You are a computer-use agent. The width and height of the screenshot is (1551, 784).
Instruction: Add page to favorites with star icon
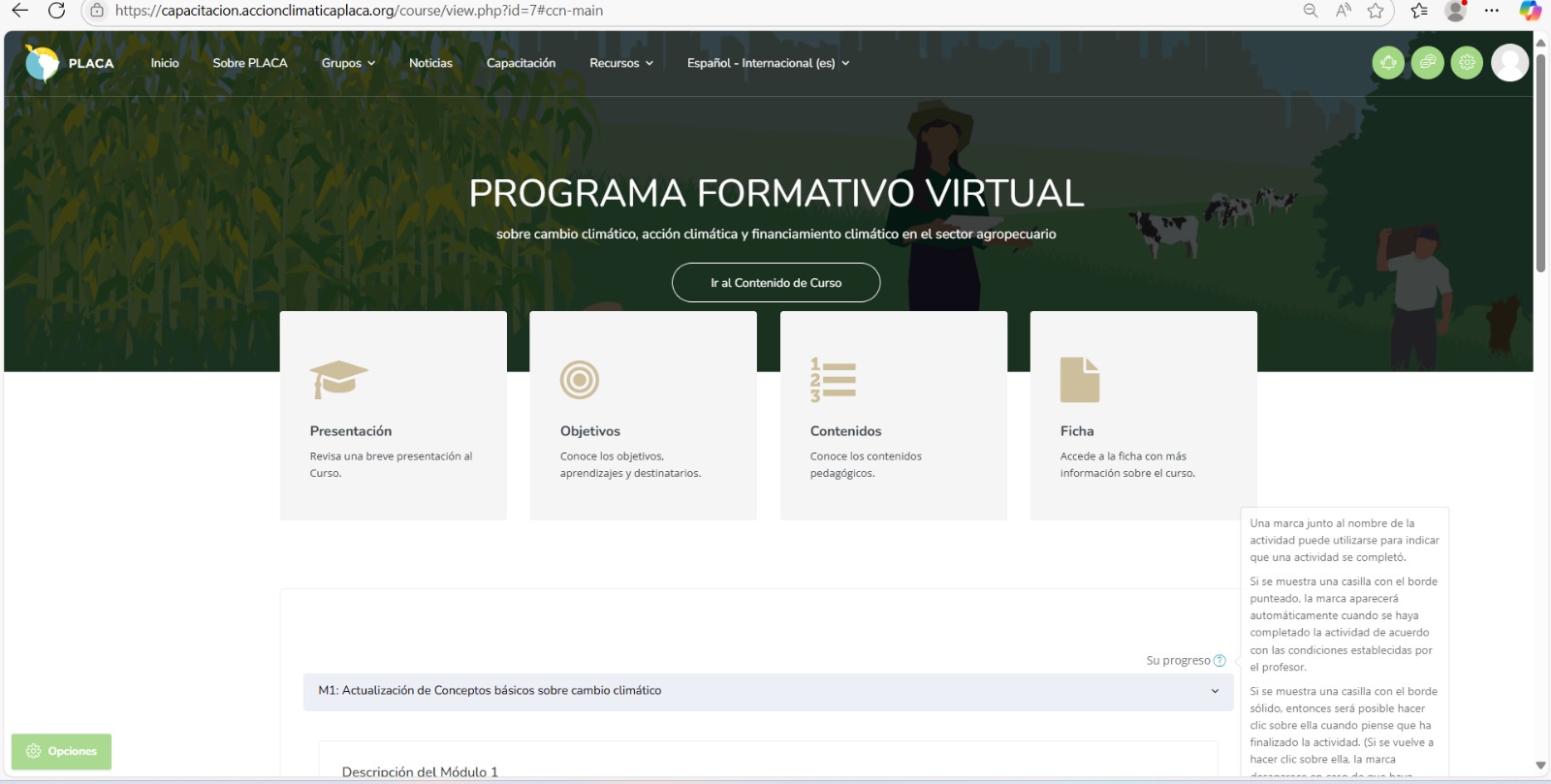[1376, 11]
